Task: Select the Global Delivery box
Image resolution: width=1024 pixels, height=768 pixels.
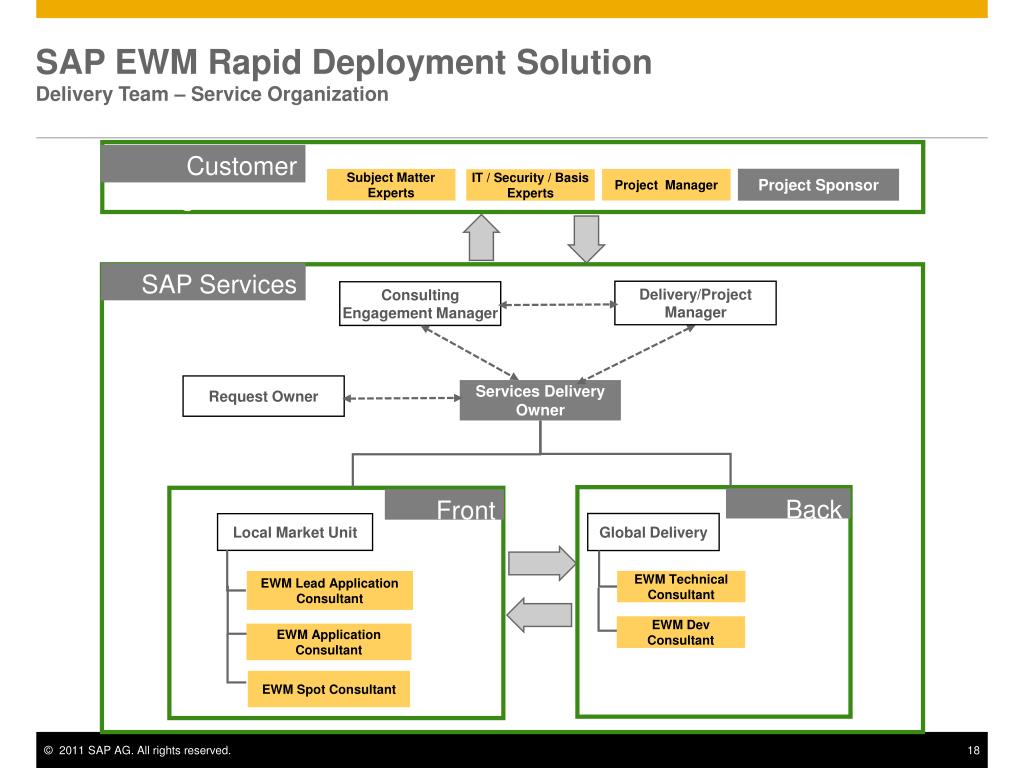Action: [653, 532]
